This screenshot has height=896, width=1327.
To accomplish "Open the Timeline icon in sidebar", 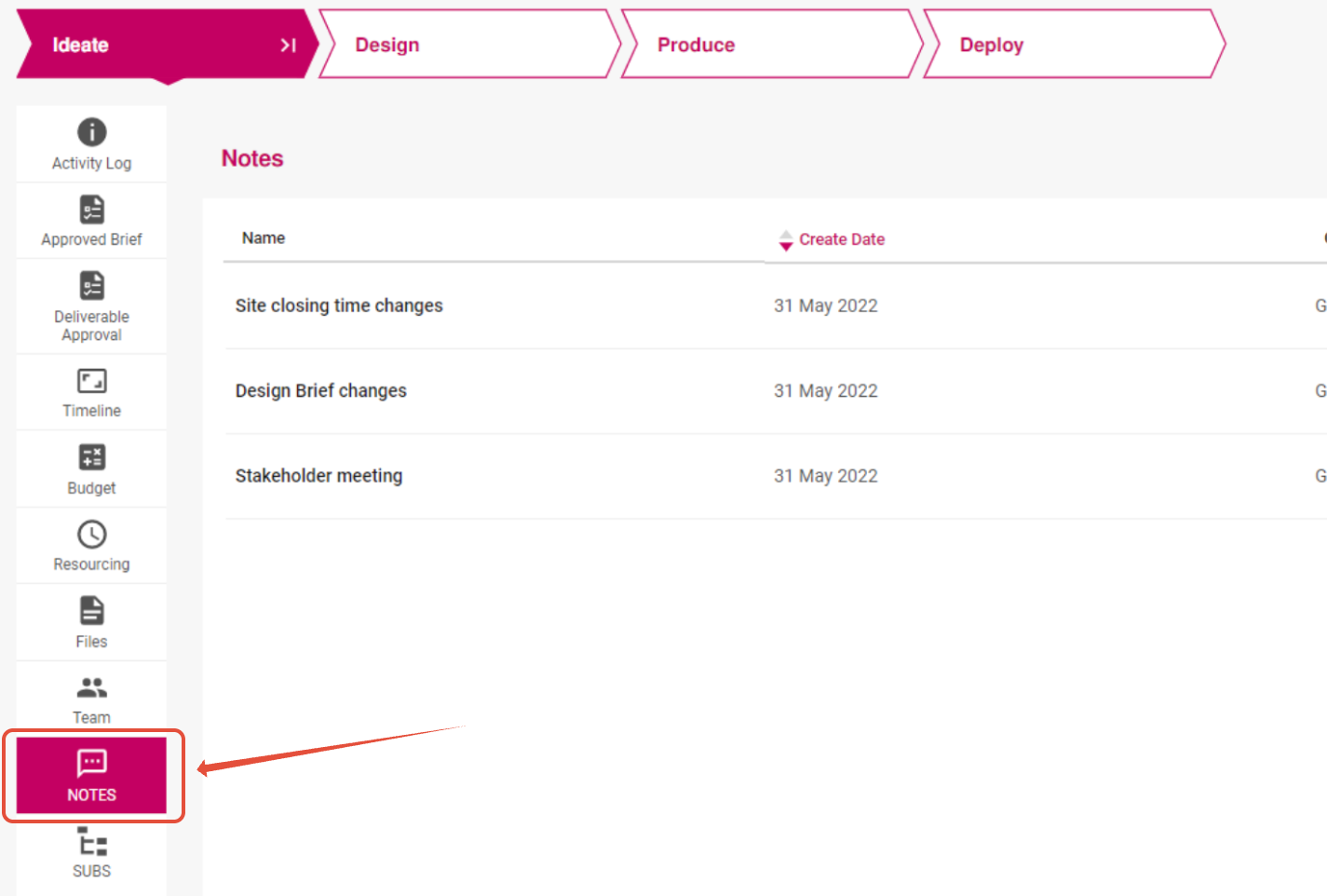I will click(91, 380).
